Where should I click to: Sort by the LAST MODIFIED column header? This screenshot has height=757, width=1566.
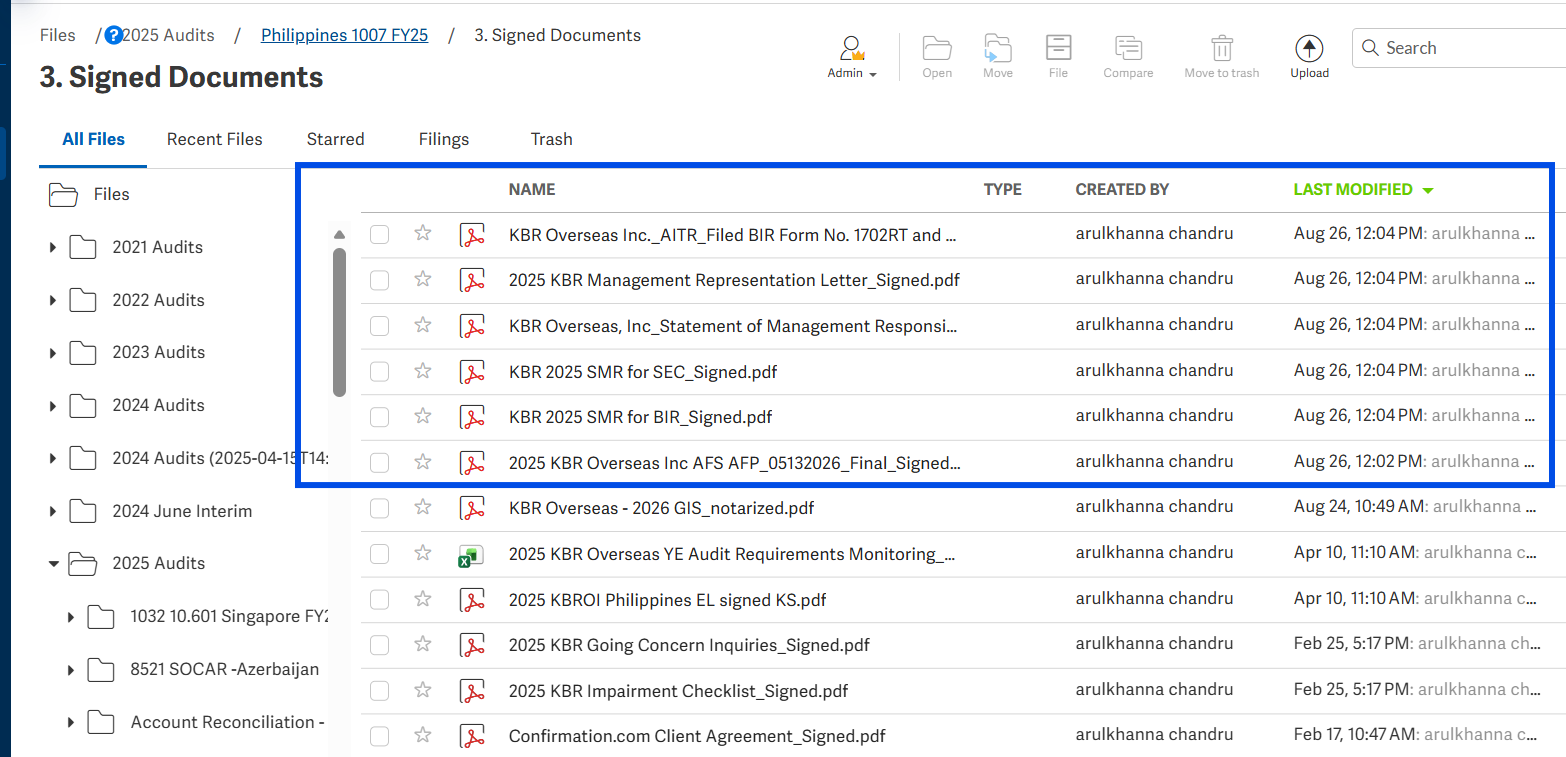[x=1364, y=189]
